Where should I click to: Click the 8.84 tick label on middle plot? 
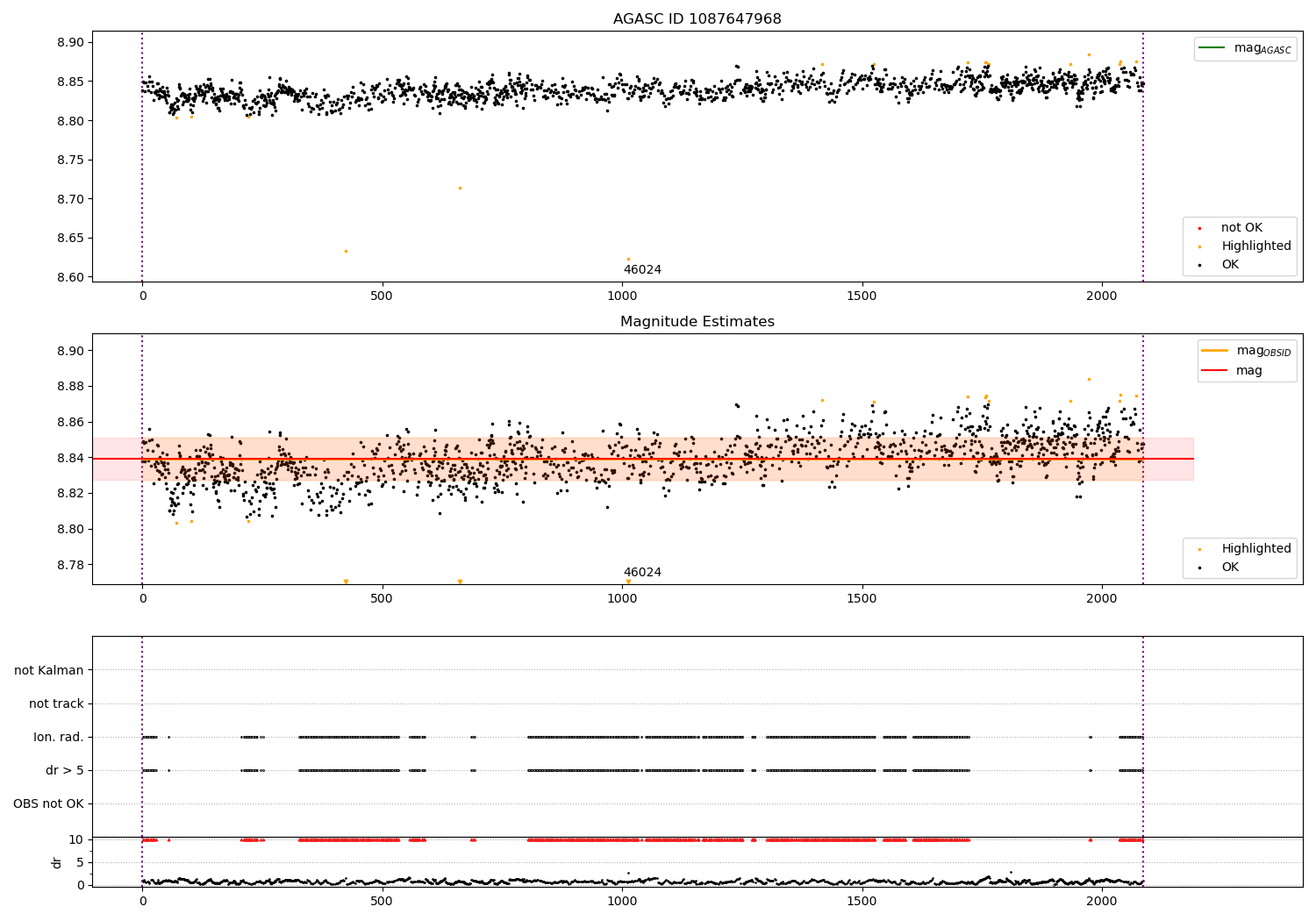pyautogui.click(x=70, y=458)
